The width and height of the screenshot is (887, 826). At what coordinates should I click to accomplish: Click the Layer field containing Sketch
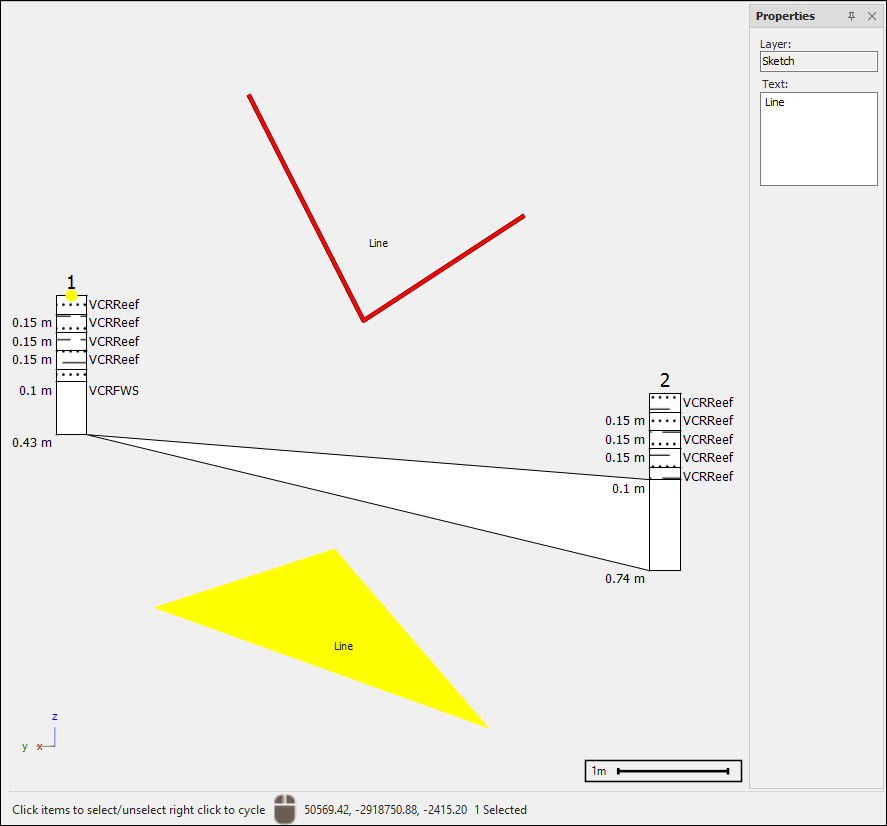coord(818,61)
